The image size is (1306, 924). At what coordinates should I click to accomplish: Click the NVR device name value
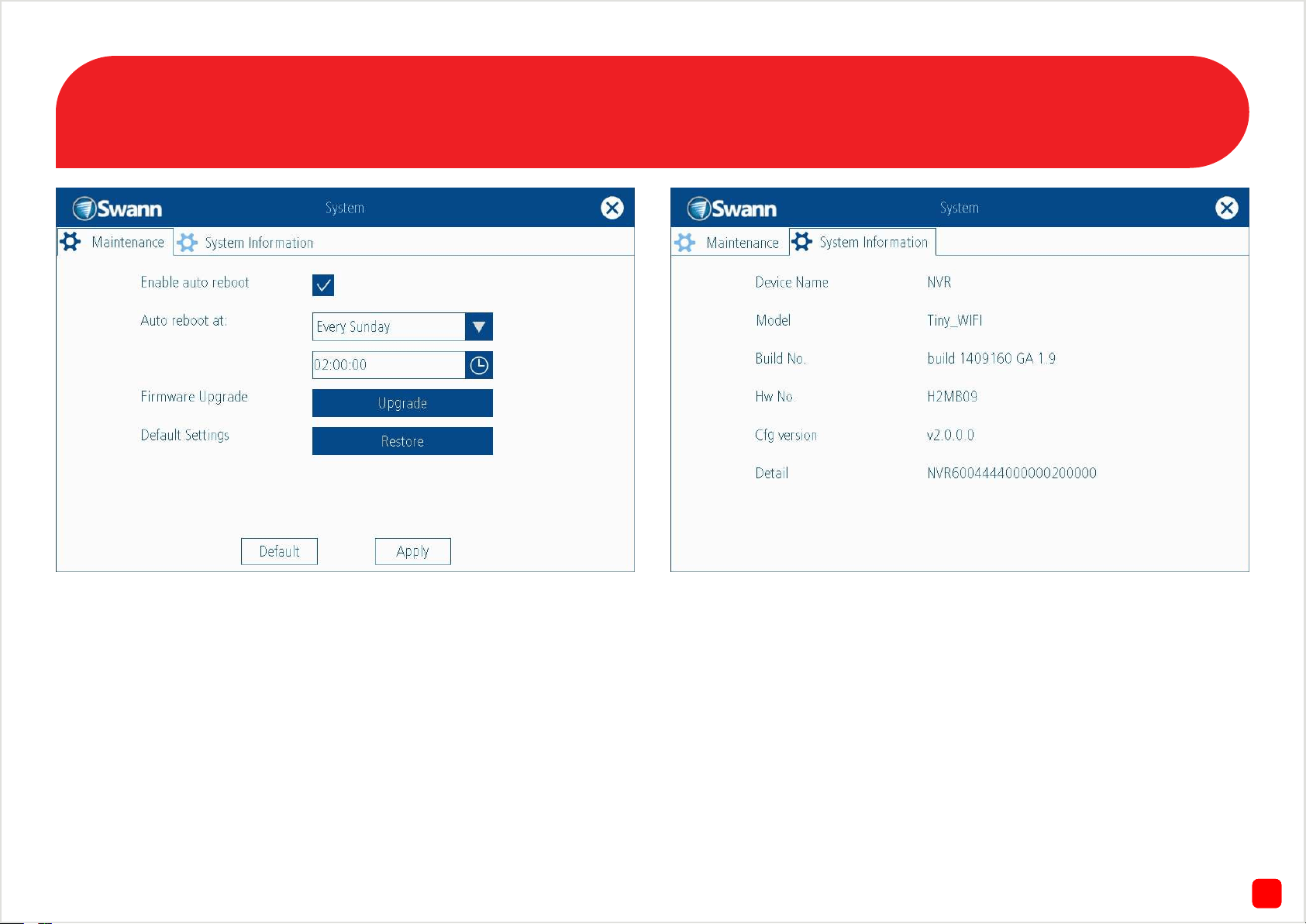pyautogui.click(x=939, y=282)
